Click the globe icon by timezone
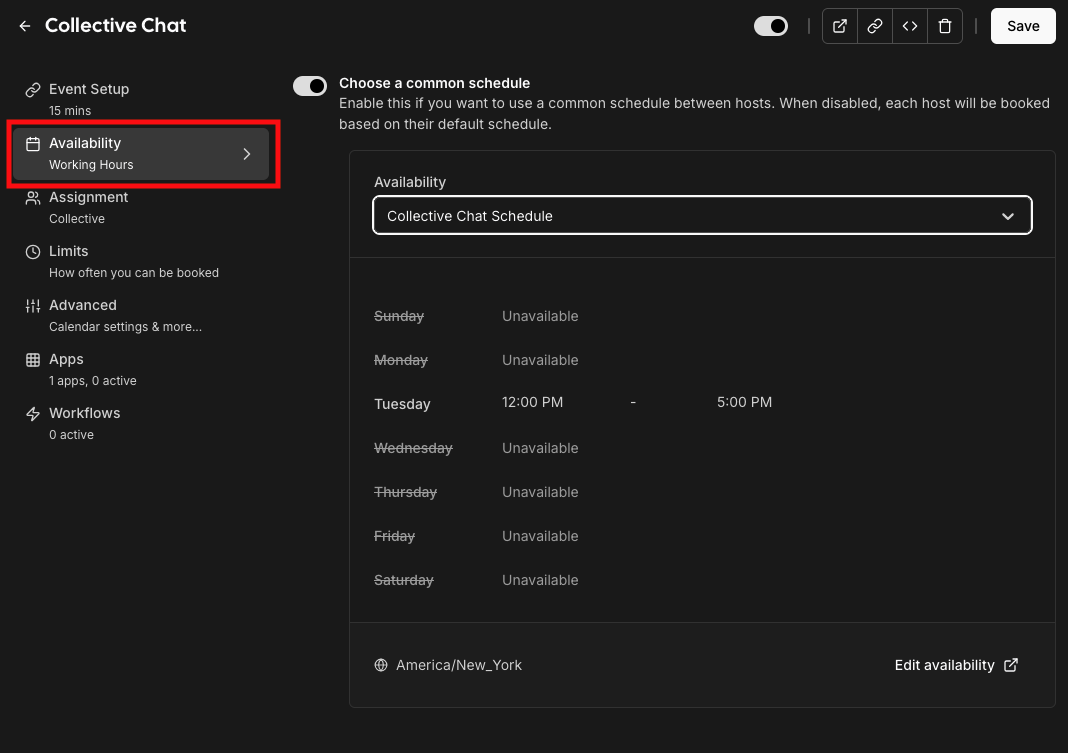Screen dimensions: 1068x753 (x=381, y=665)
